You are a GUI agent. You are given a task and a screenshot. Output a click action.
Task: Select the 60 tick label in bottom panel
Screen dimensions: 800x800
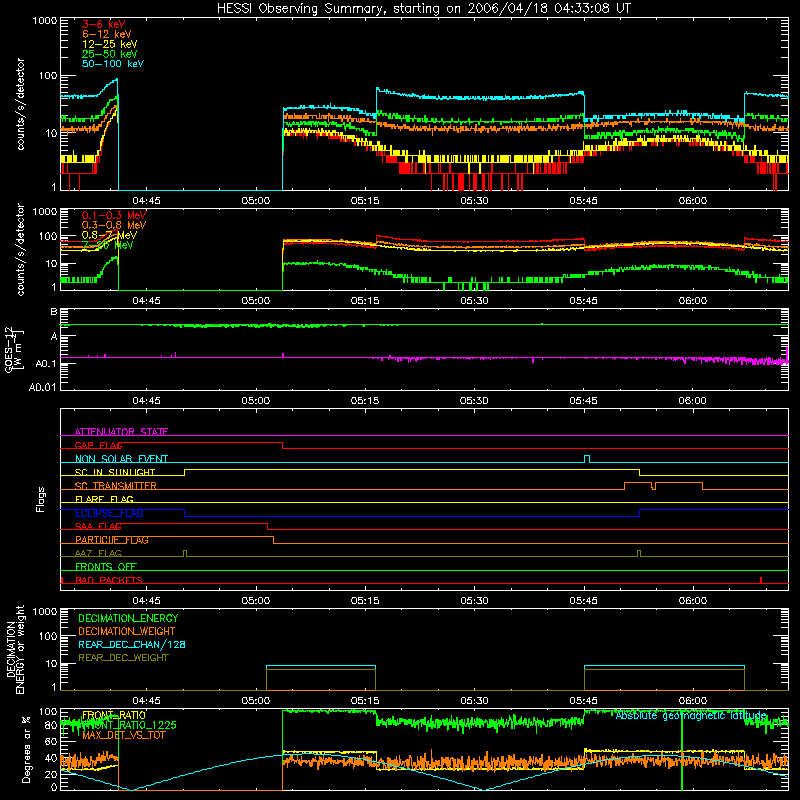[x=52, y=741]
